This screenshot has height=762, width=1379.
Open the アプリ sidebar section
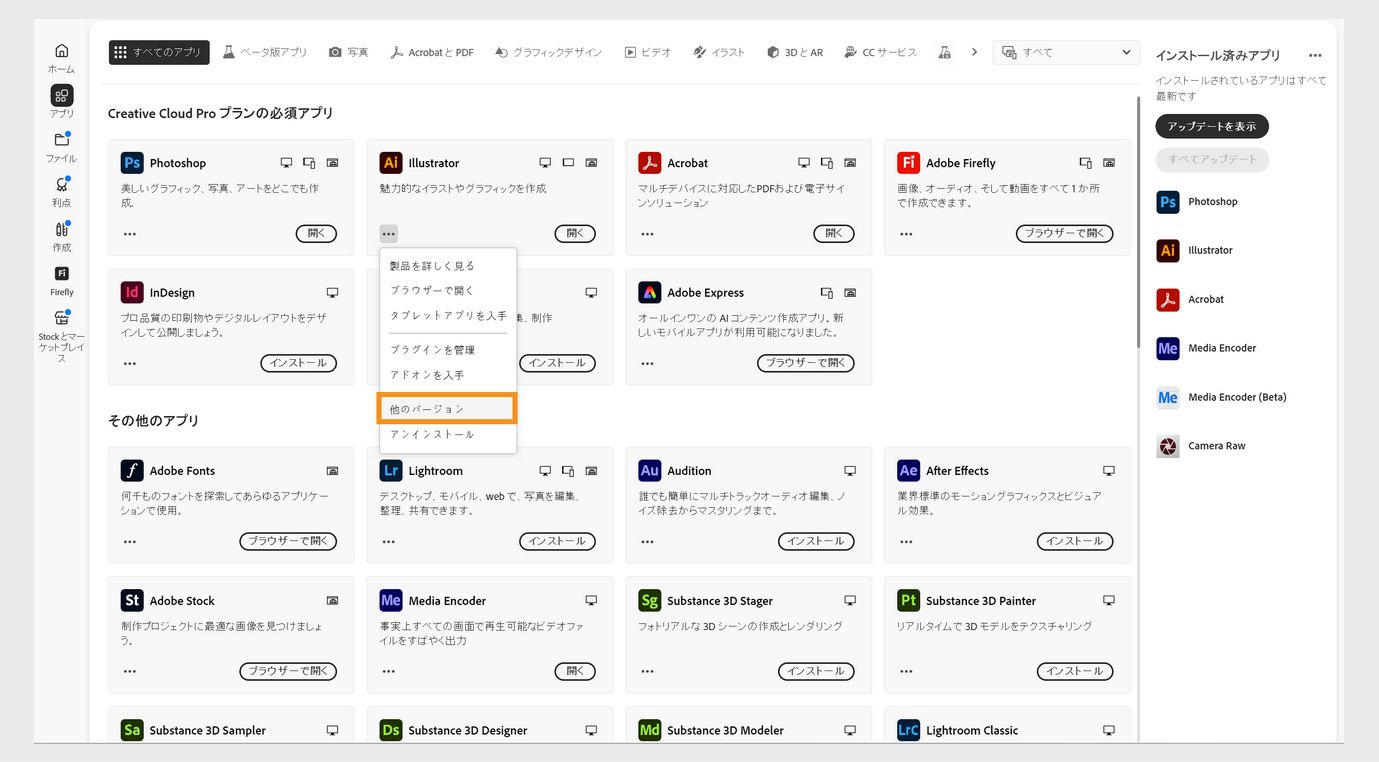(61, 103)
